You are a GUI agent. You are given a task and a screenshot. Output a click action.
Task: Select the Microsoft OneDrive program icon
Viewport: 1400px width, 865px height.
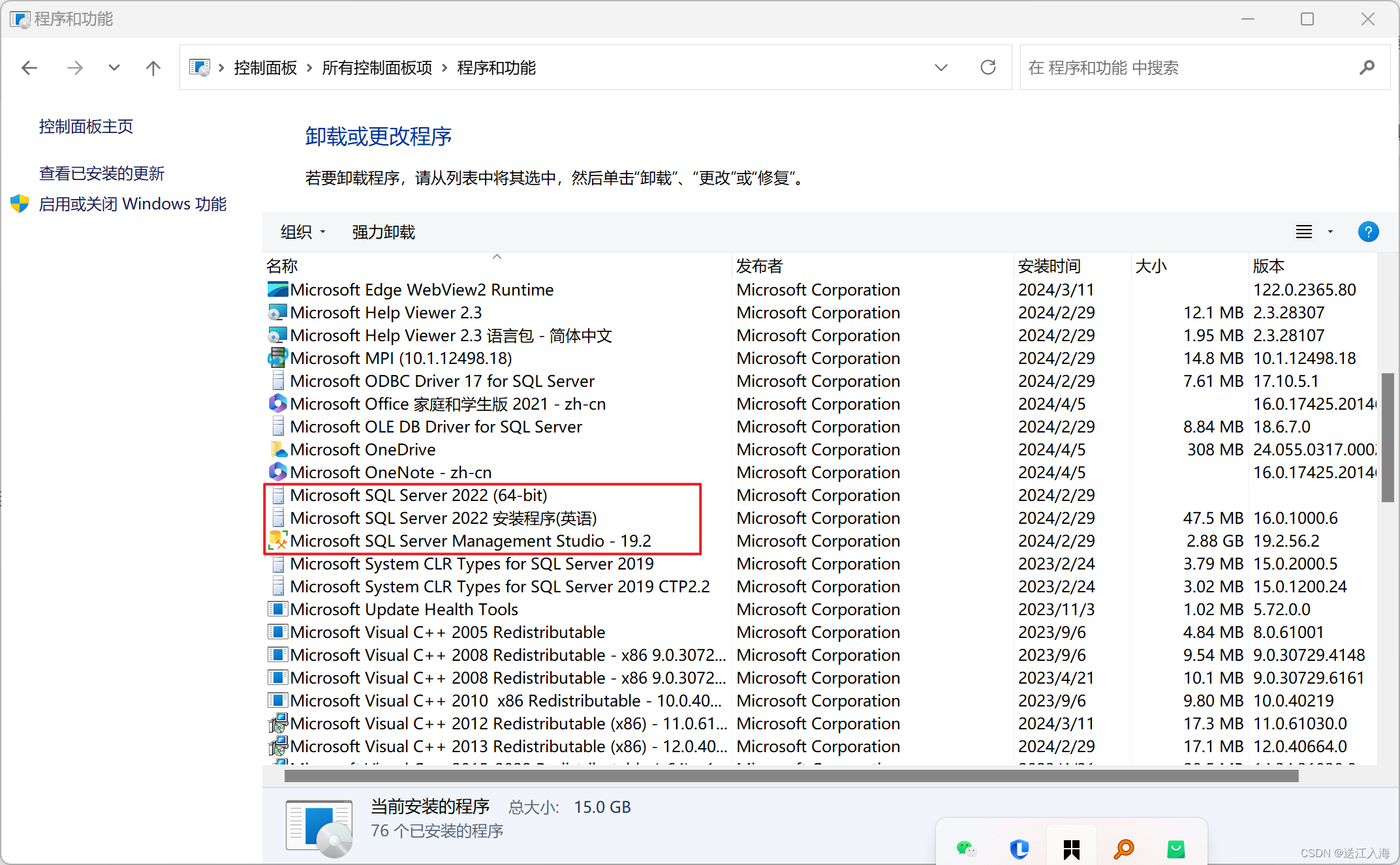click(278, 449)
